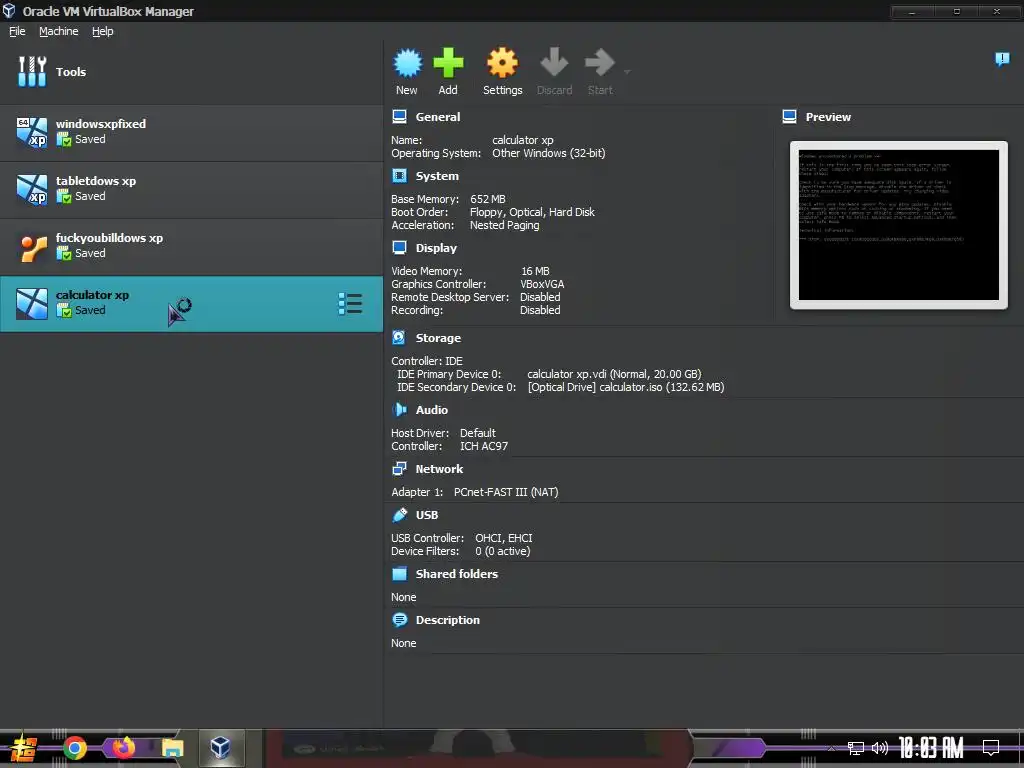Screen dimensions: 1024x768
Task: Open Google Chrome from the taskbar
Action: click(74, 748)
